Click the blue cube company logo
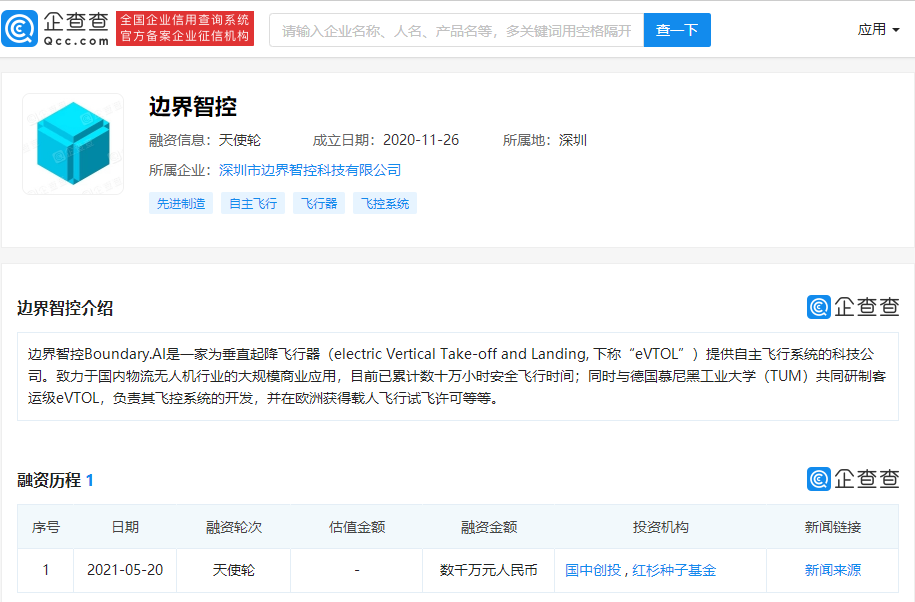Image resolution: width=915 pixels, height=602 pixels. 73,143
